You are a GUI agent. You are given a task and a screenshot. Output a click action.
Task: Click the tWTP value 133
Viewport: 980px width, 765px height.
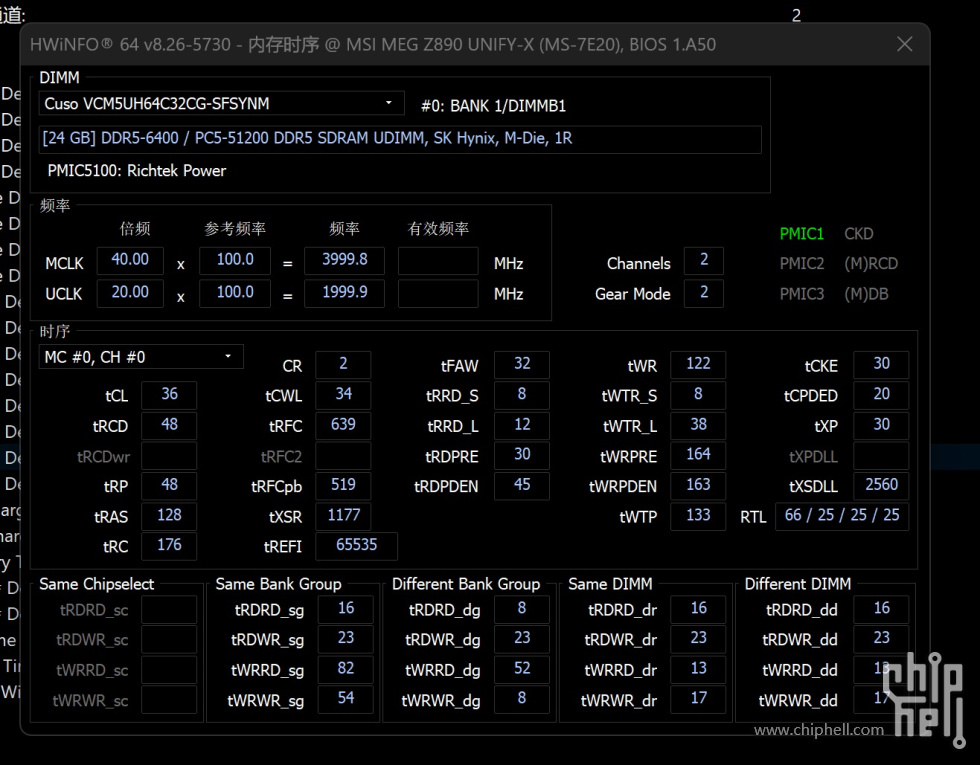[698, 516]
